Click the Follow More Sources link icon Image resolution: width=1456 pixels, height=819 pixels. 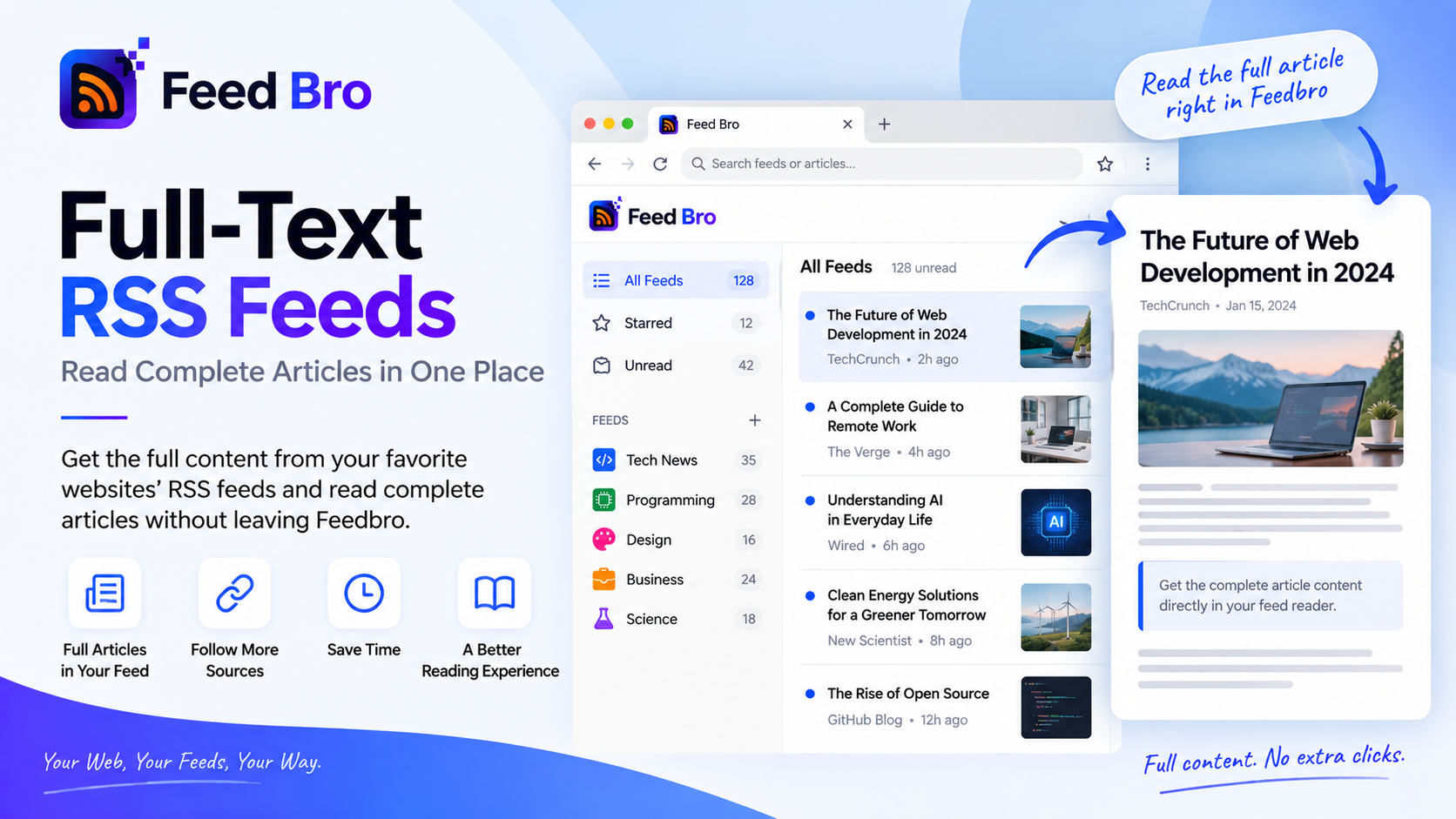pos(234,594)
